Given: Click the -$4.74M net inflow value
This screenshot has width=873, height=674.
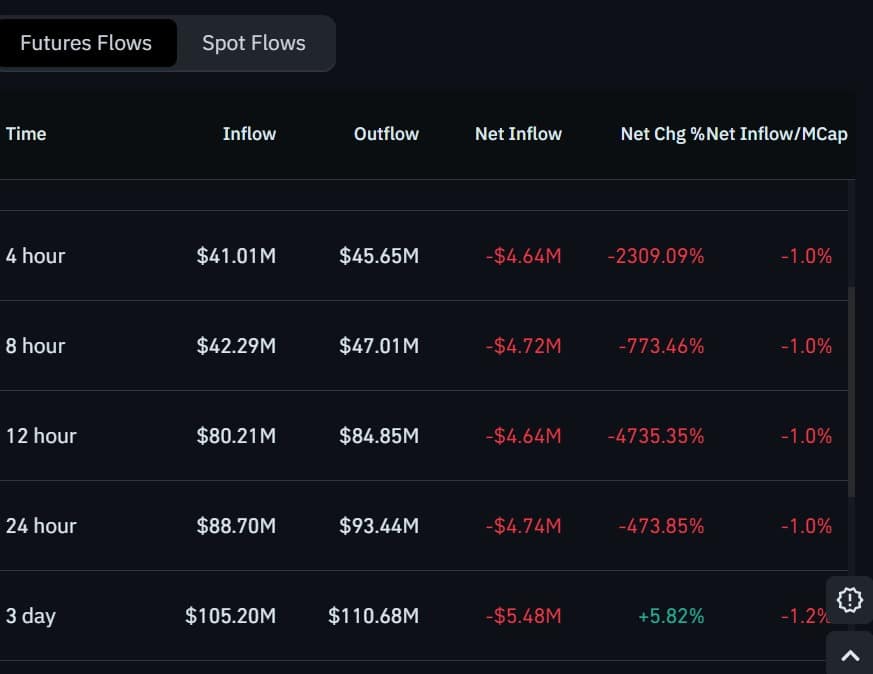Looking at the screenshot, I should tap(523, 526).
